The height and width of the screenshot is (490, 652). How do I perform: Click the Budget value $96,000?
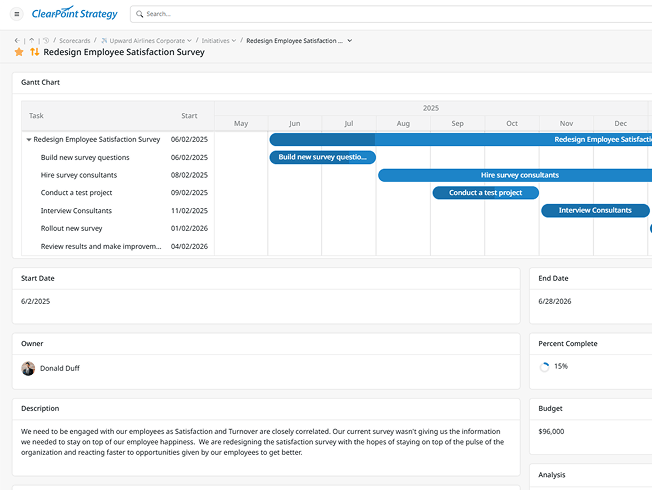coord(551,431)
